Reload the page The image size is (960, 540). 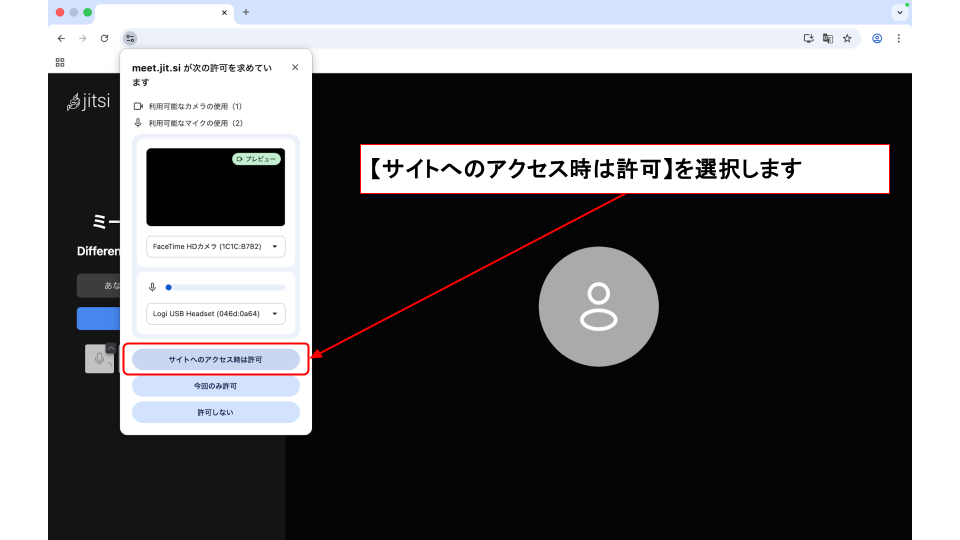point(104,38)
